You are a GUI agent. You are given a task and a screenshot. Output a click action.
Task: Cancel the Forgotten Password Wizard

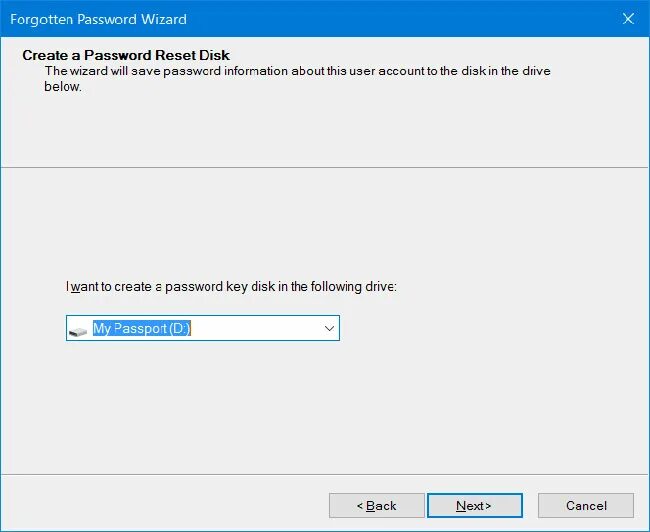586,506
